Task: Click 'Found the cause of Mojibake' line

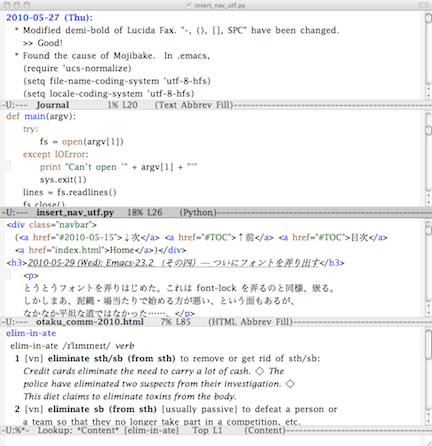Action: click(x=112, y=56)
